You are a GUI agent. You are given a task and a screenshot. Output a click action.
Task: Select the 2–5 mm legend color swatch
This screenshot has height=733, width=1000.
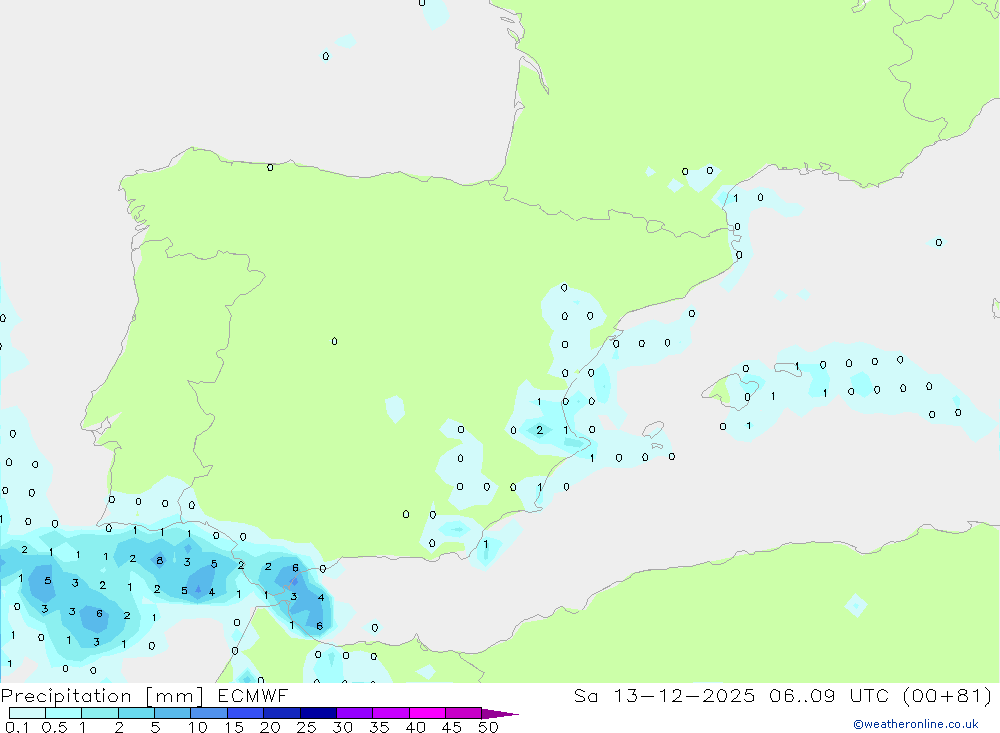point(136,713)
